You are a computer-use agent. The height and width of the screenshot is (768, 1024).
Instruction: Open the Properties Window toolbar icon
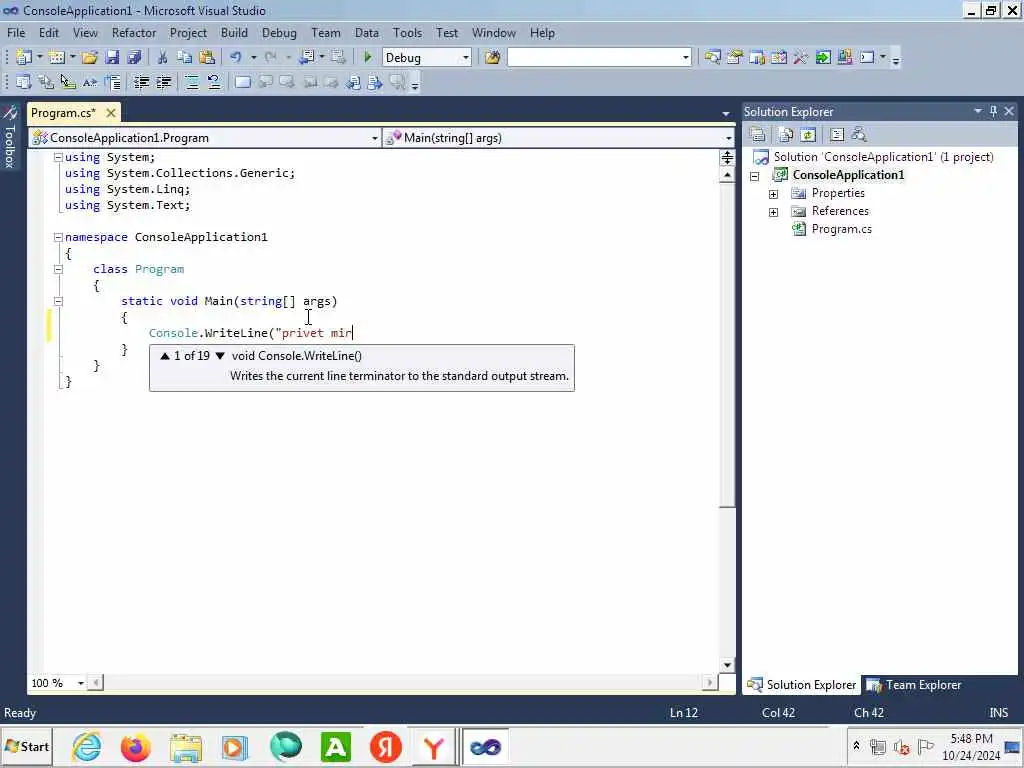point(735,57)
